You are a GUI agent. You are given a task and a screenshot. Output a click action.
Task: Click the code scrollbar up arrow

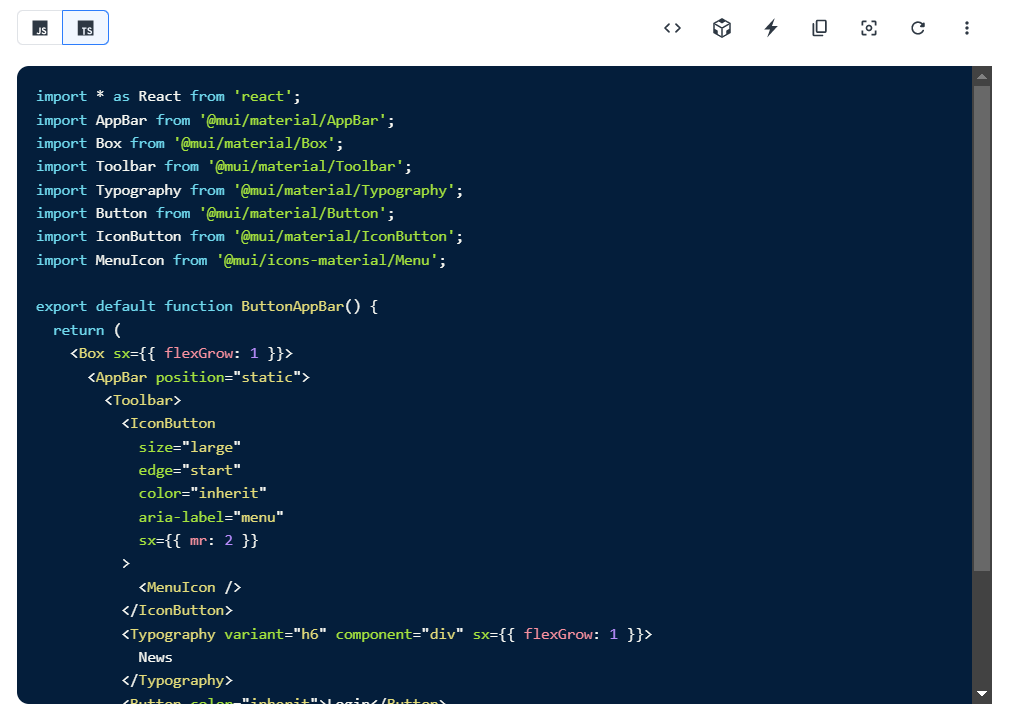click(x=982, y=76)
